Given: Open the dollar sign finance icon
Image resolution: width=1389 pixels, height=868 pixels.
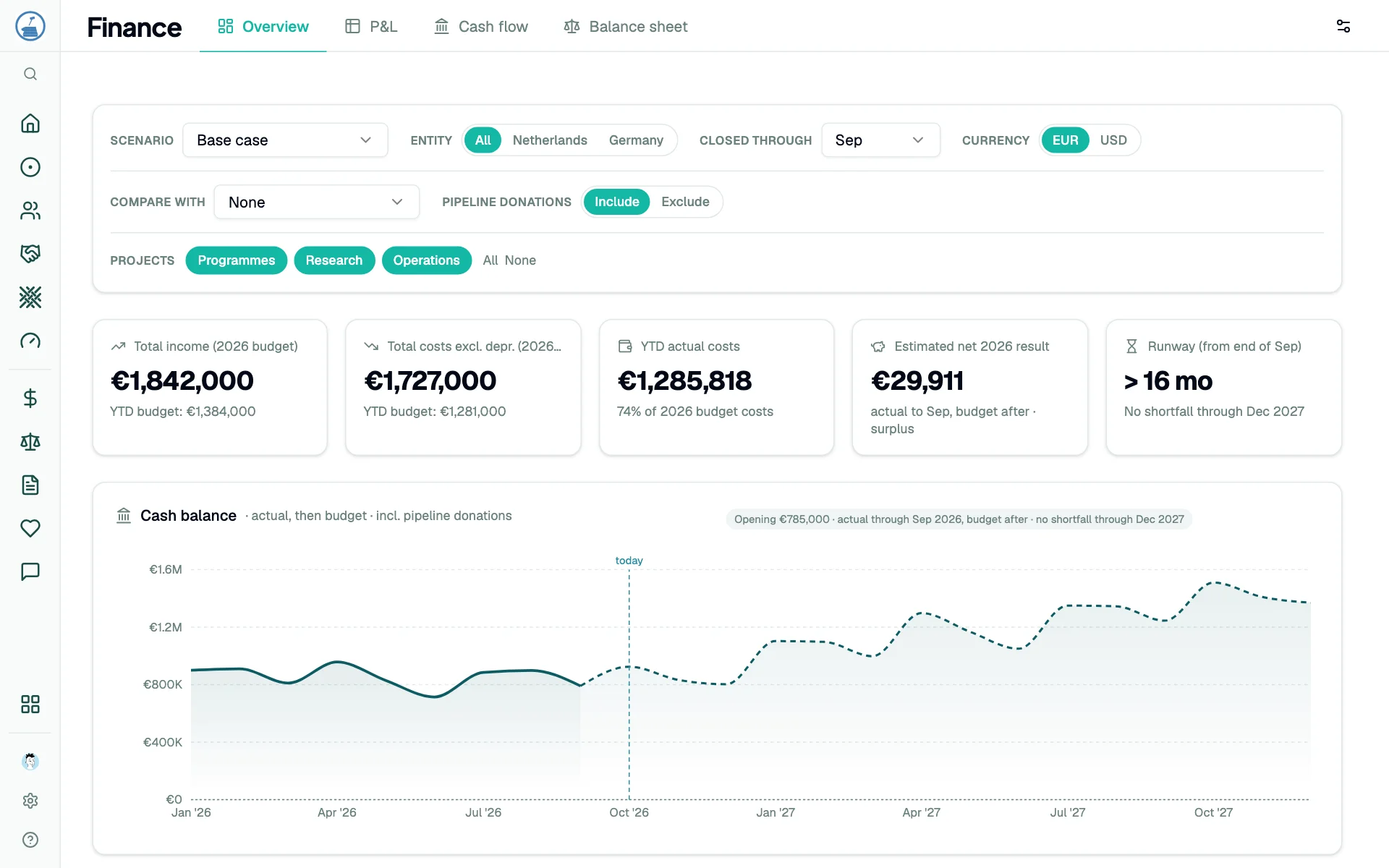Looking at the screenshot, I should (30, 399).
